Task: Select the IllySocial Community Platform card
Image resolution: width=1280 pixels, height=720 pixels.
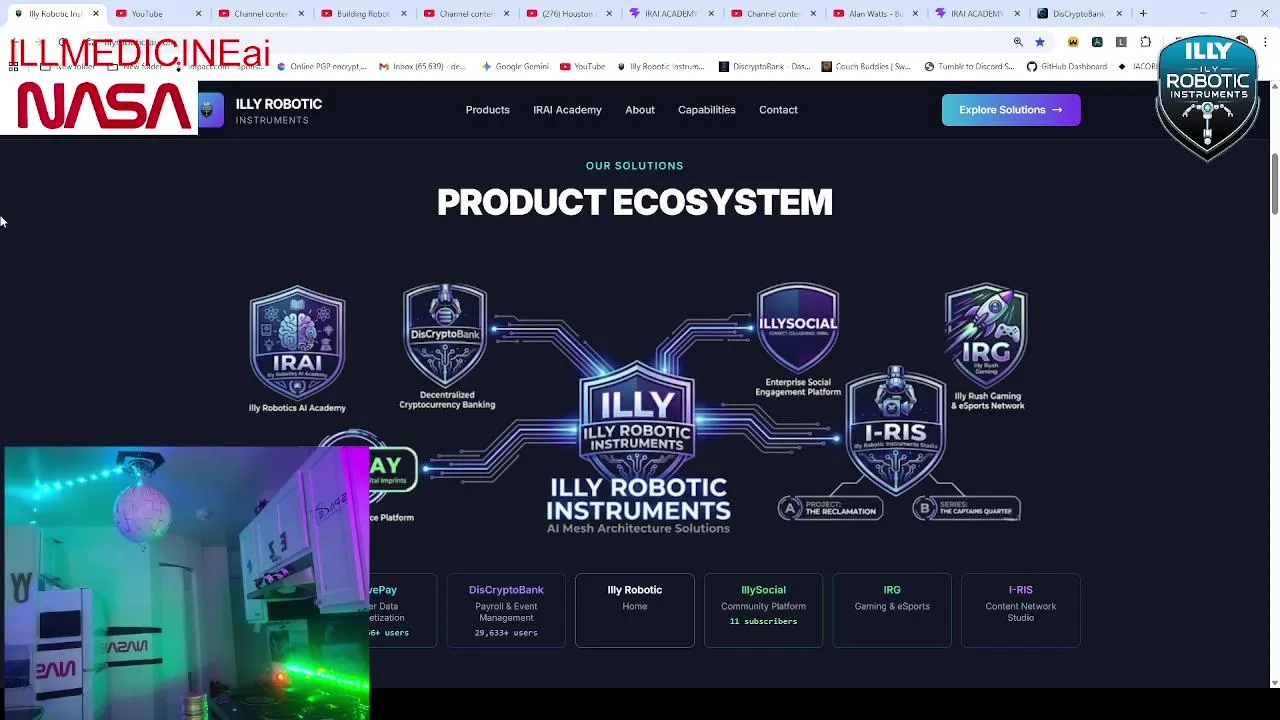Action: tap(763, 610)
